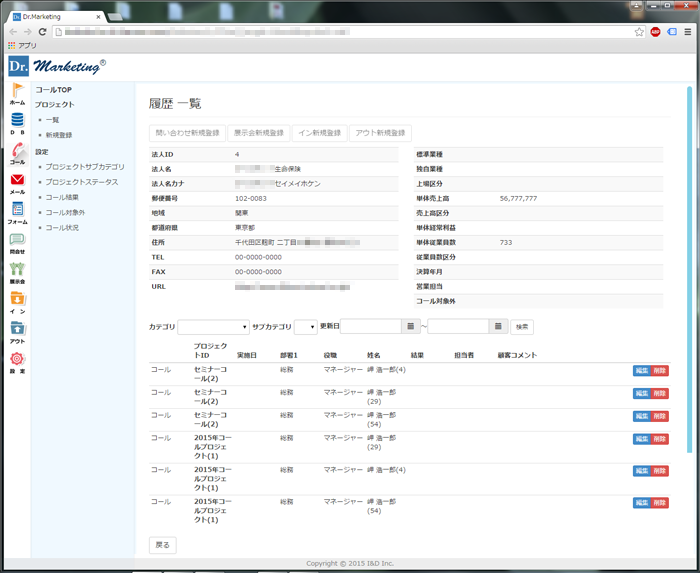
Task: Open the 展示会 exhibition icon
Action: pyautogui.click(x=17, y=271)
